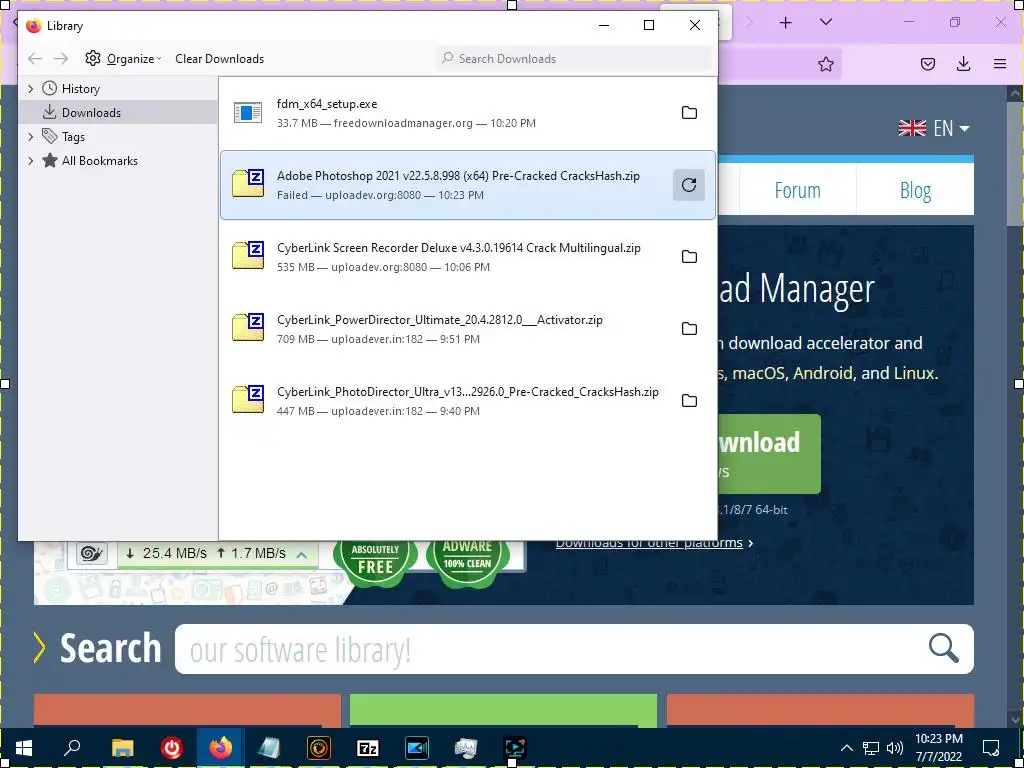Click the CyberLink PowerDirector zip icon
1024x768 pixels.
tap(248, 327)
